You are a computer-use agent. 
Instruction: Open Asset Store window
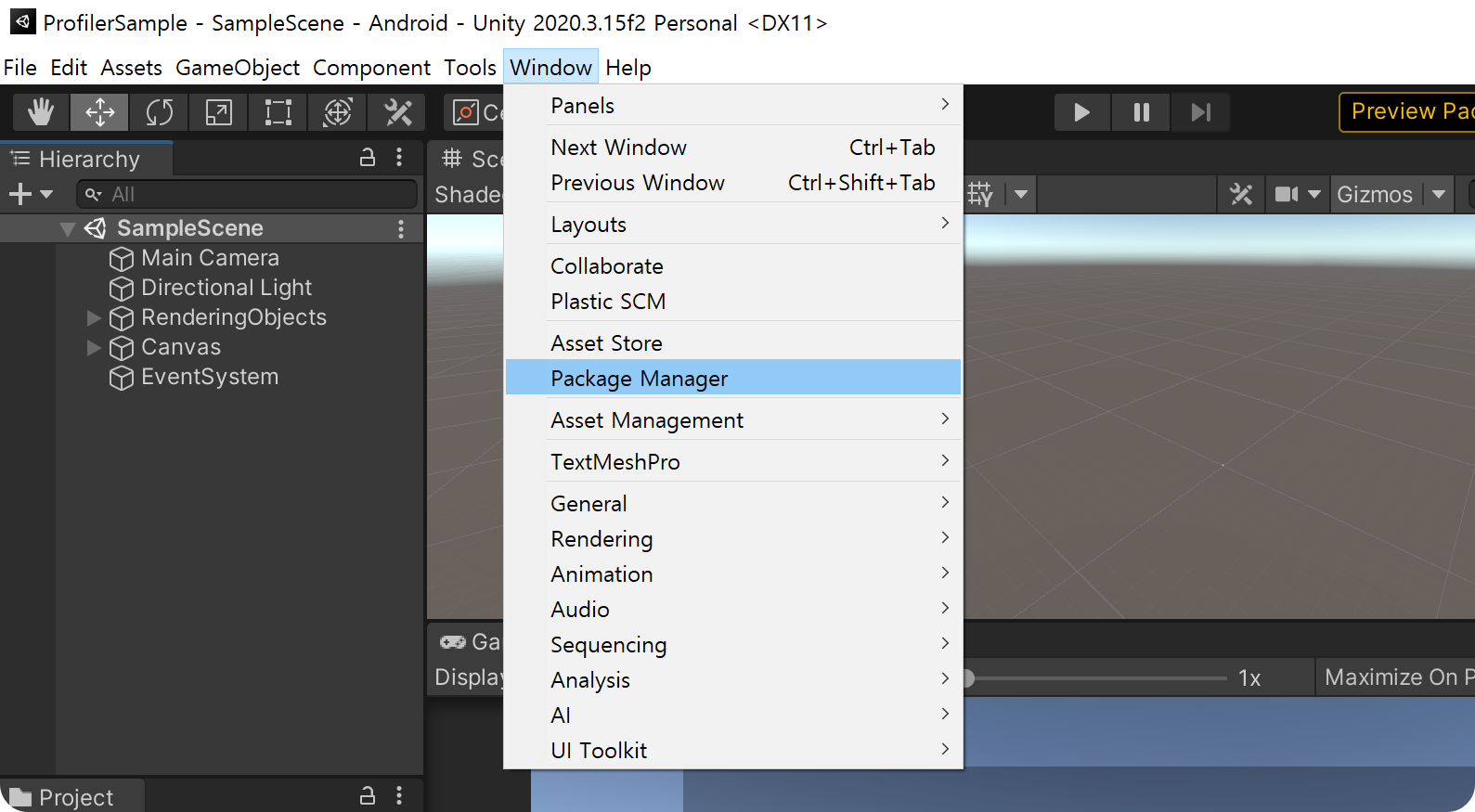733,343
